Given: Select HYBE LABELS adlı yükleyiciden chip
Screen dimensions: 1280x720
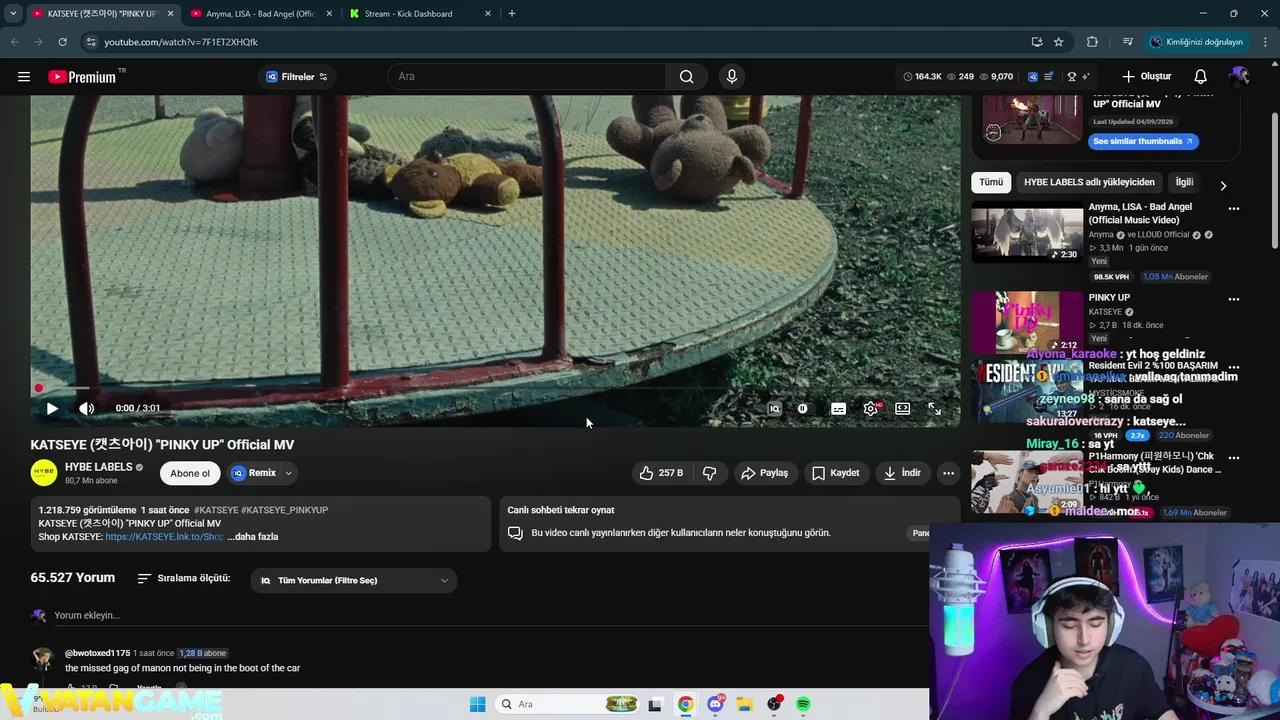Looking at the screenshot, I should click(1089, 182).
